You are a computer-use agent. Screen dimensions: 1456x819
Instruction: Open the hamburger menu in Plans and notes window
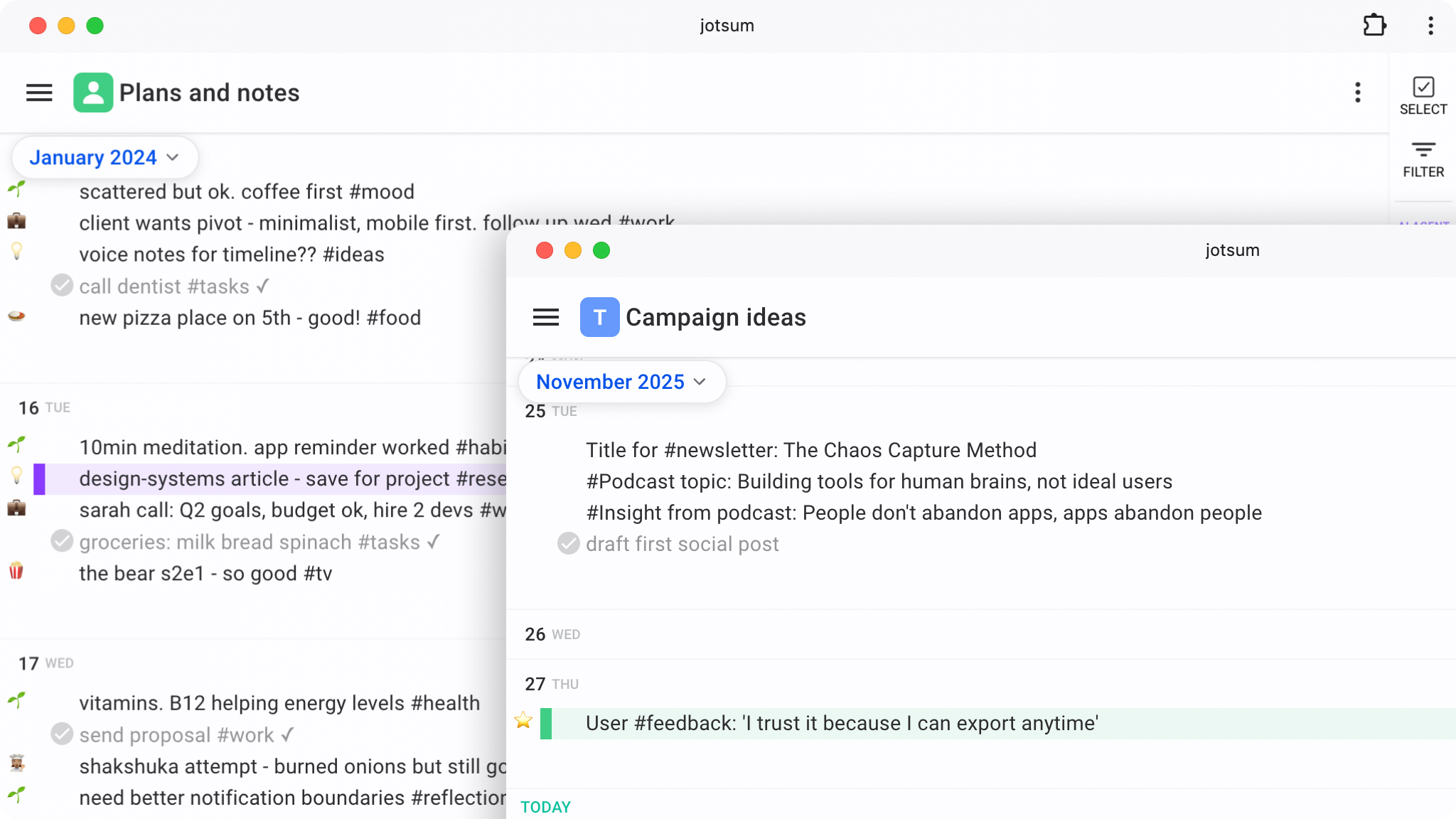(x=39, y=92)
